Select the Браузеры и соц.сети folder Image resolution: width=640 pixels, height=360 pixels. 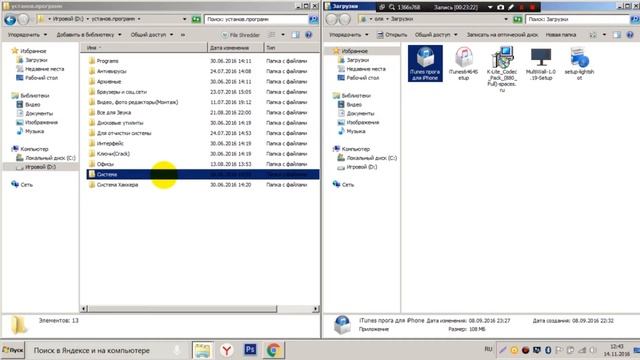(122, 92)
